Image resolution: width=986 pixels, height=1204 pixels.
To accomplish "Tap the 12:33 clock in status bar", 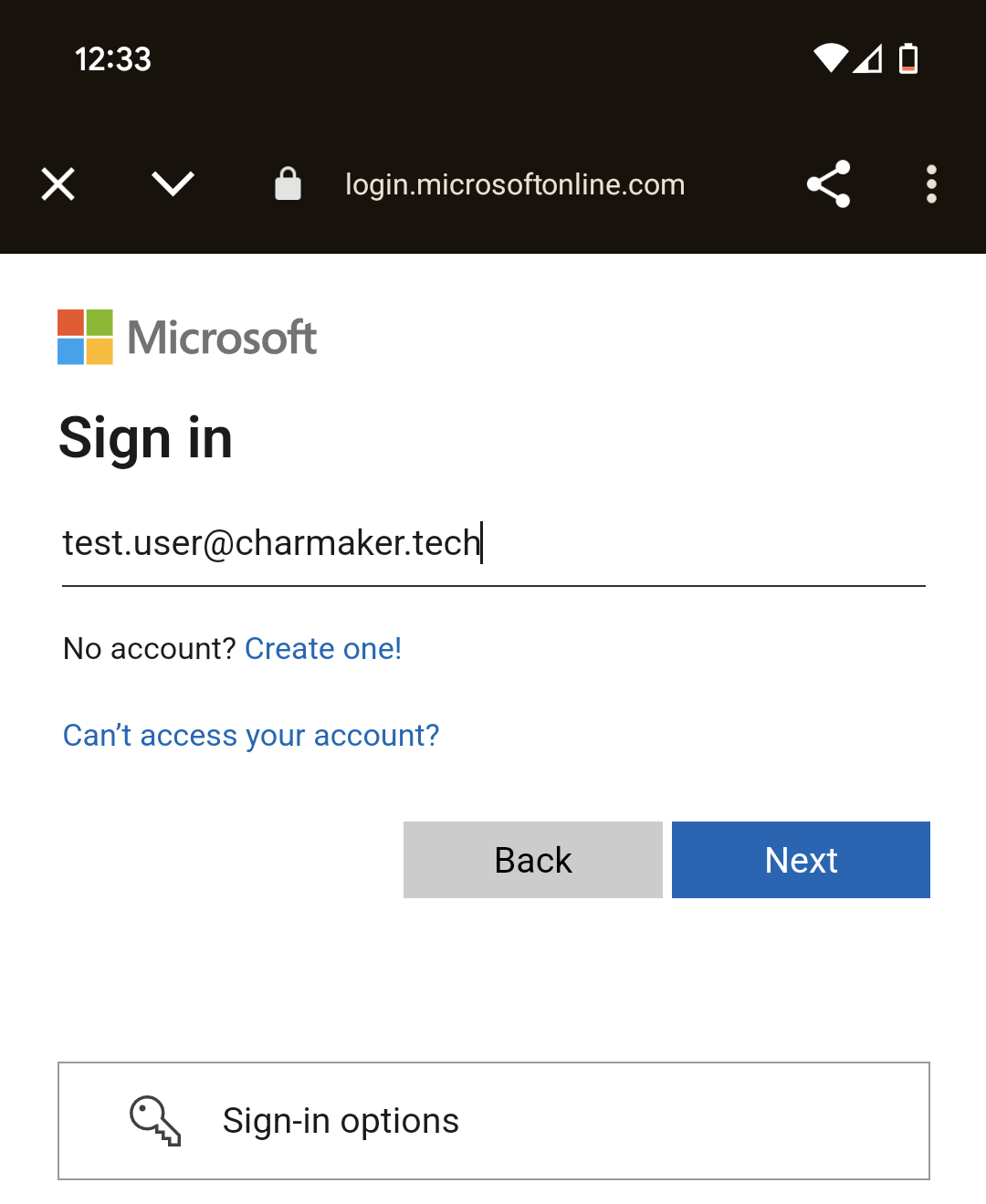I will tap(113, 59).
